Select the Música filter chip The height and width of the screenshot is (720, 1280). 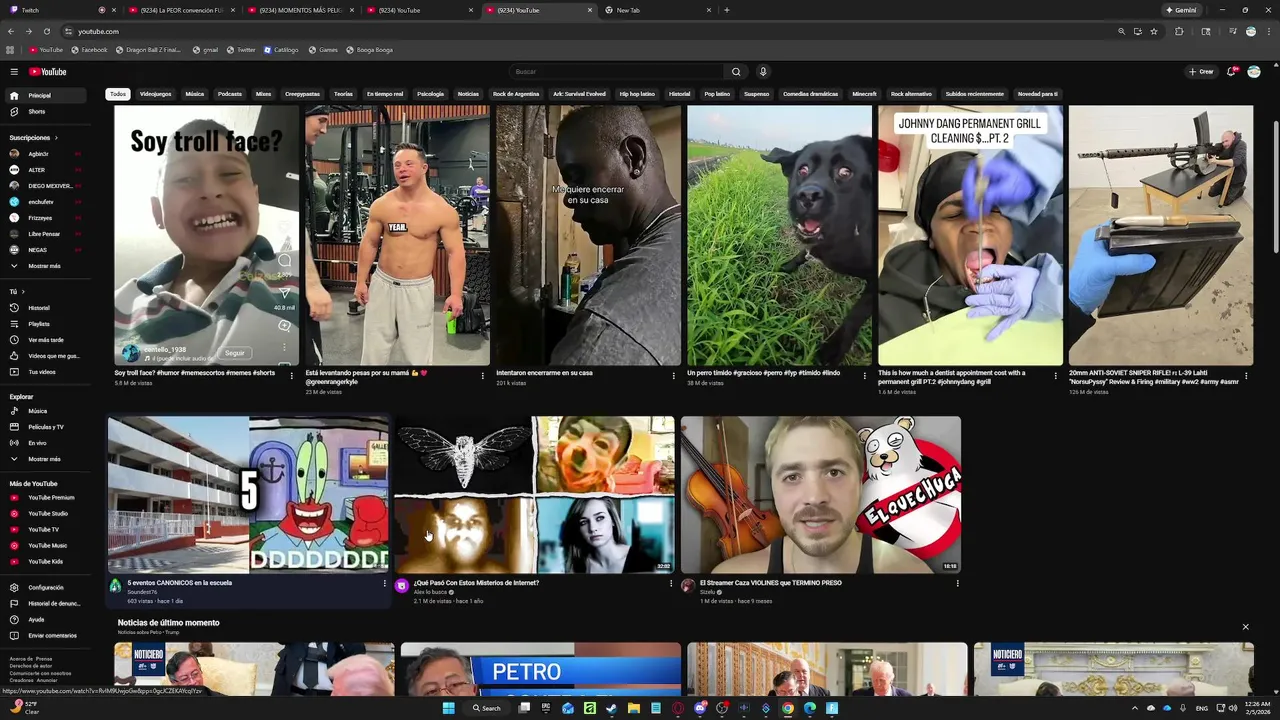tap(195, 94)
